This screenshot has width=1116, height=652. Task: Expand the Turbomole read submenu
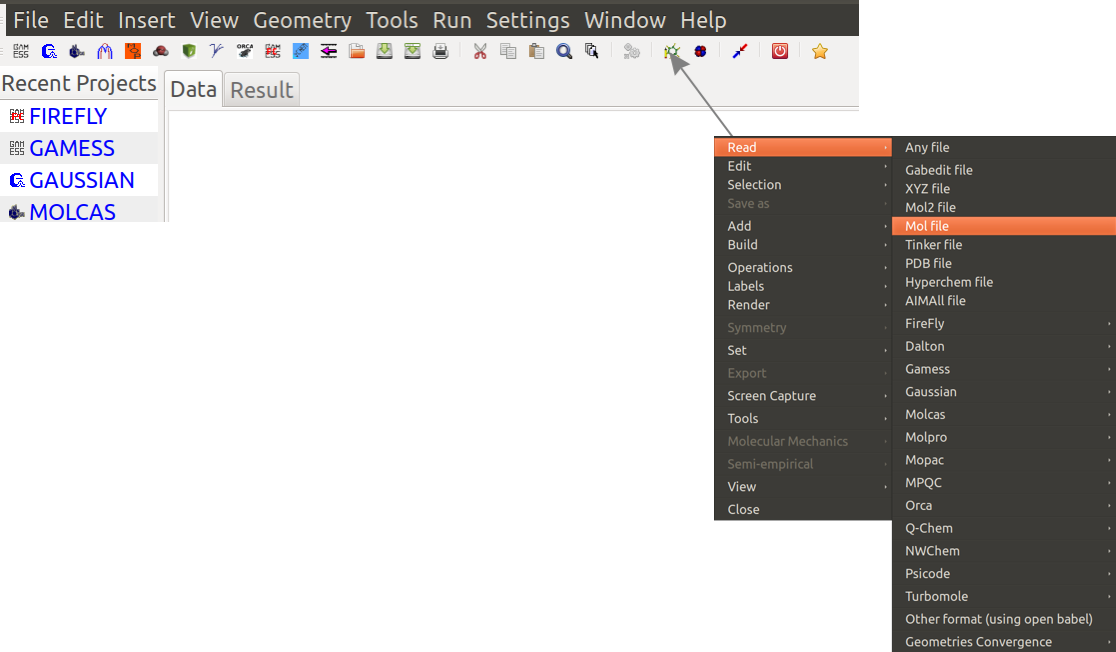click(x=1004, y=596)
